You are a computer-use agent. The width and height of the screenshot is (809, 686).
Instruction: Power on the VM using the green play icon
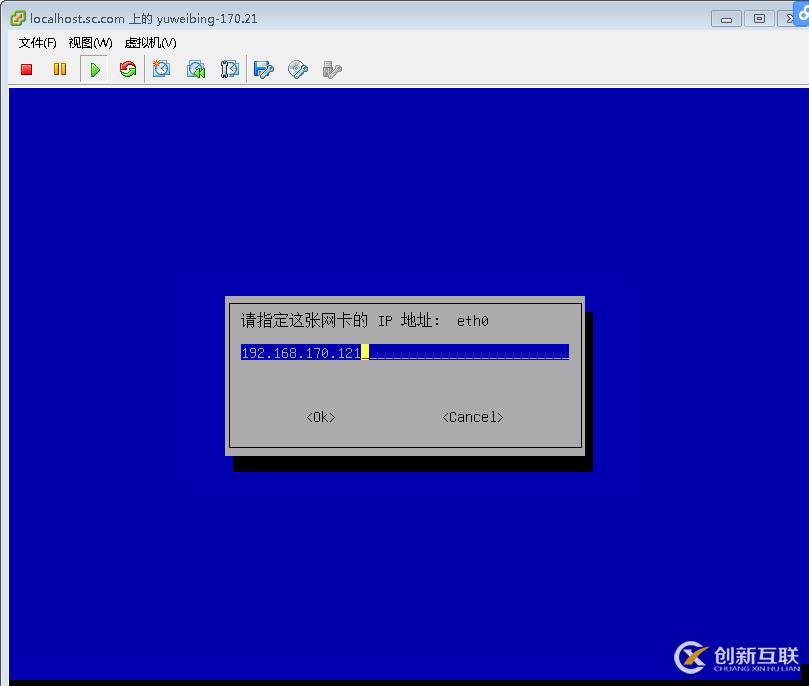pyautogui.click(x=93, y=69)
